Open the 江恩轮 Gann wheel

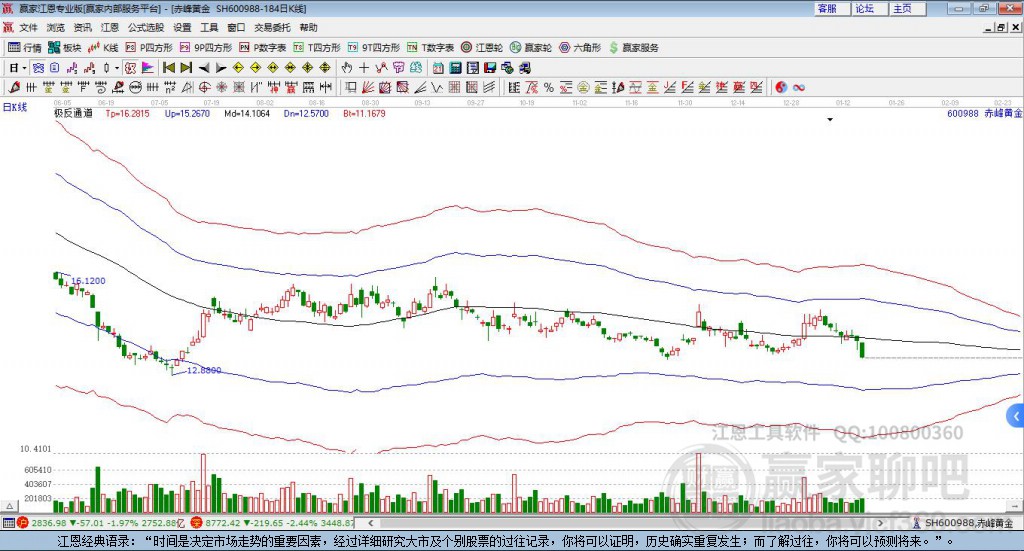point(482,48)
